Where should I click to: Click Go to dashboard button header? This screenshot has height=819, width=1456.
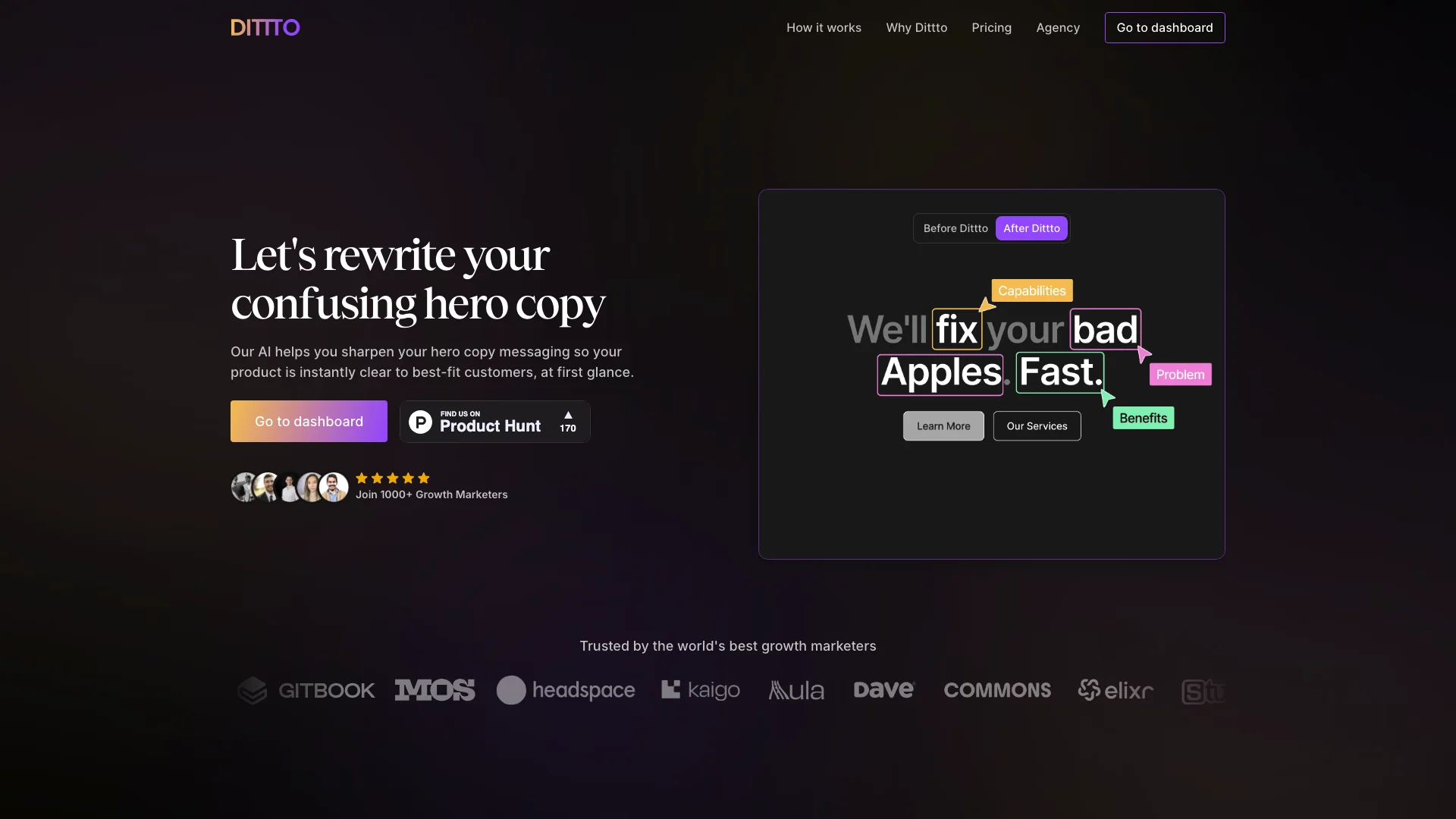pyautogui.click(x=1164, y=27)
